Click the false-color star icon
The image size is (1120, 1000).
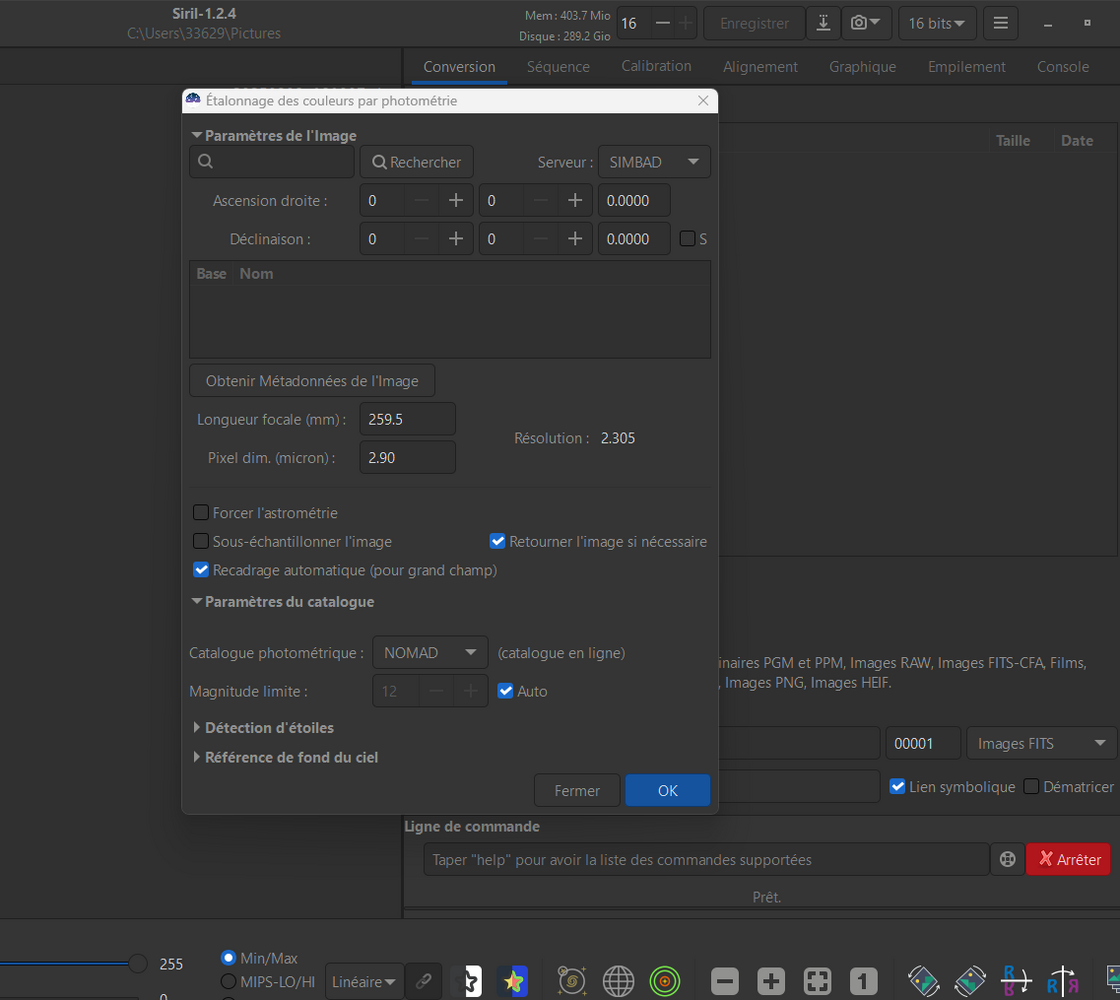[513, 981]
